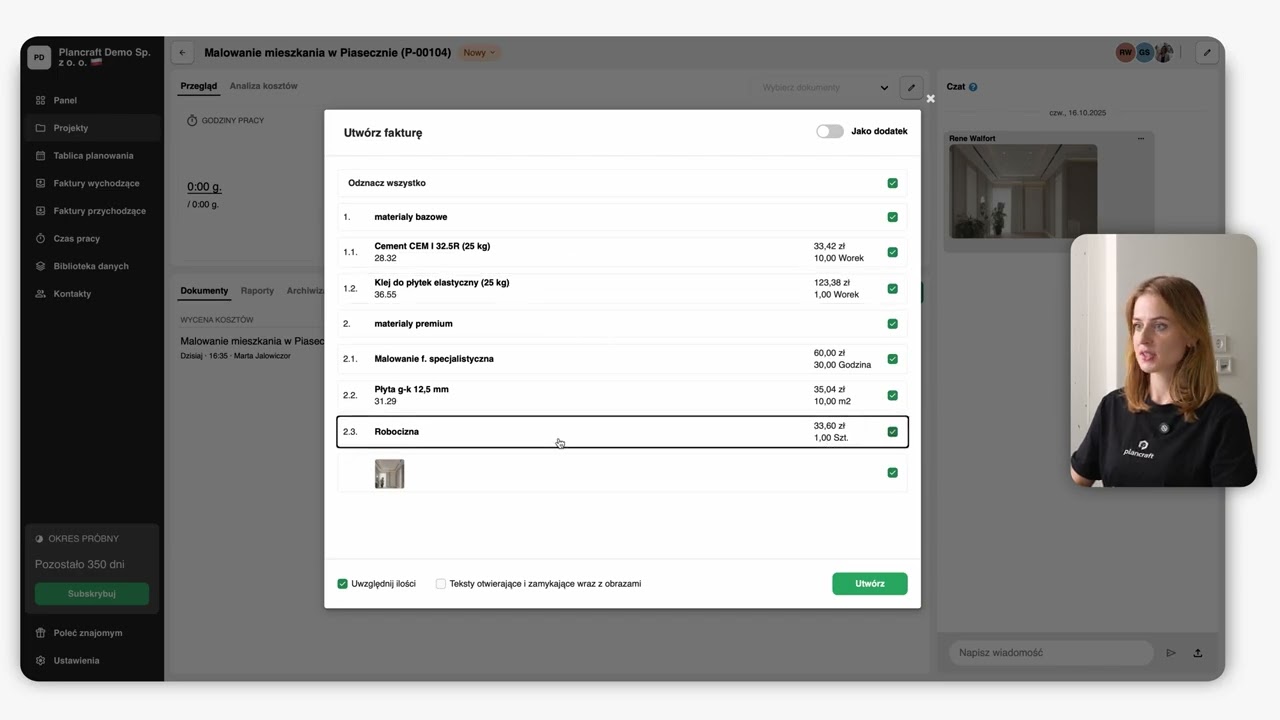Open the Plancraft Demo company header
This screenshot has height=720, width=1280.
(x=92, y=57)
